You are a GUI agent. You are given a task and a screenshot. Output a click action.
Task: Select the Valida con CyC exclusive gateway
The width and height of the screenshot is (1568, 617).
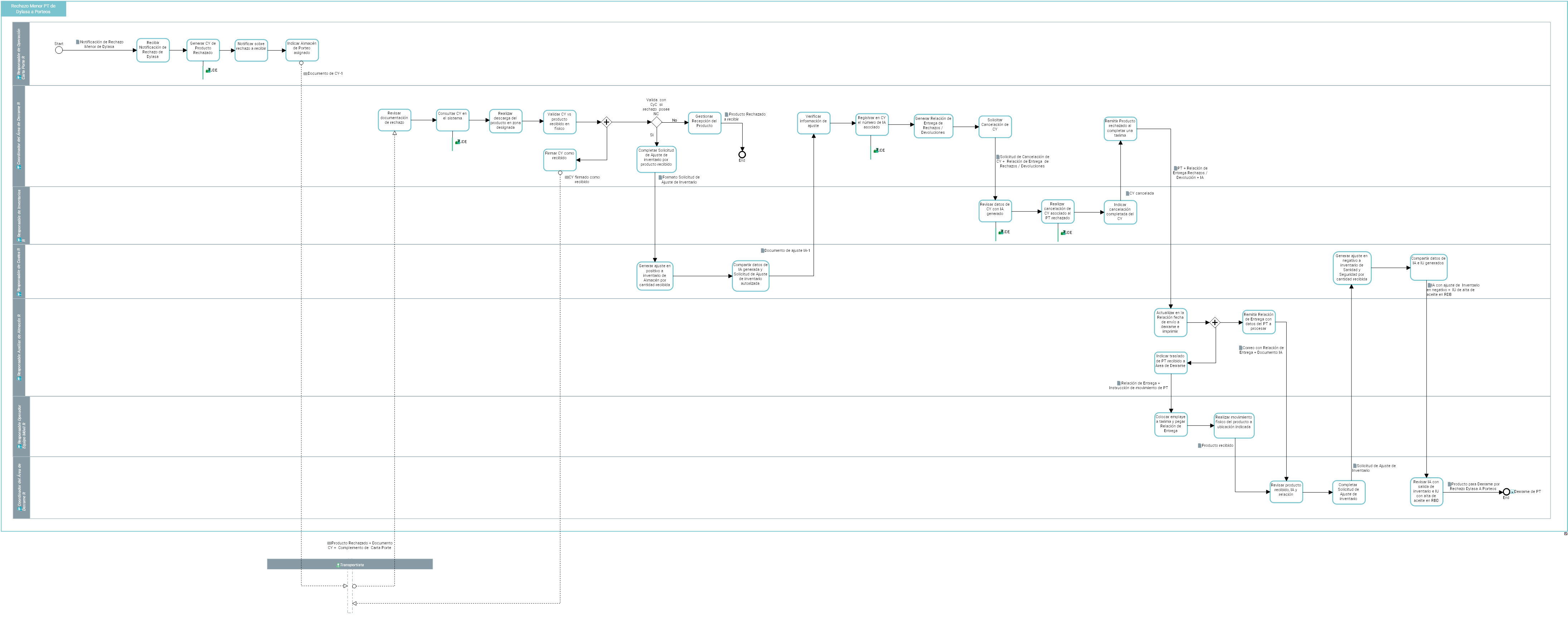point(656,122)
